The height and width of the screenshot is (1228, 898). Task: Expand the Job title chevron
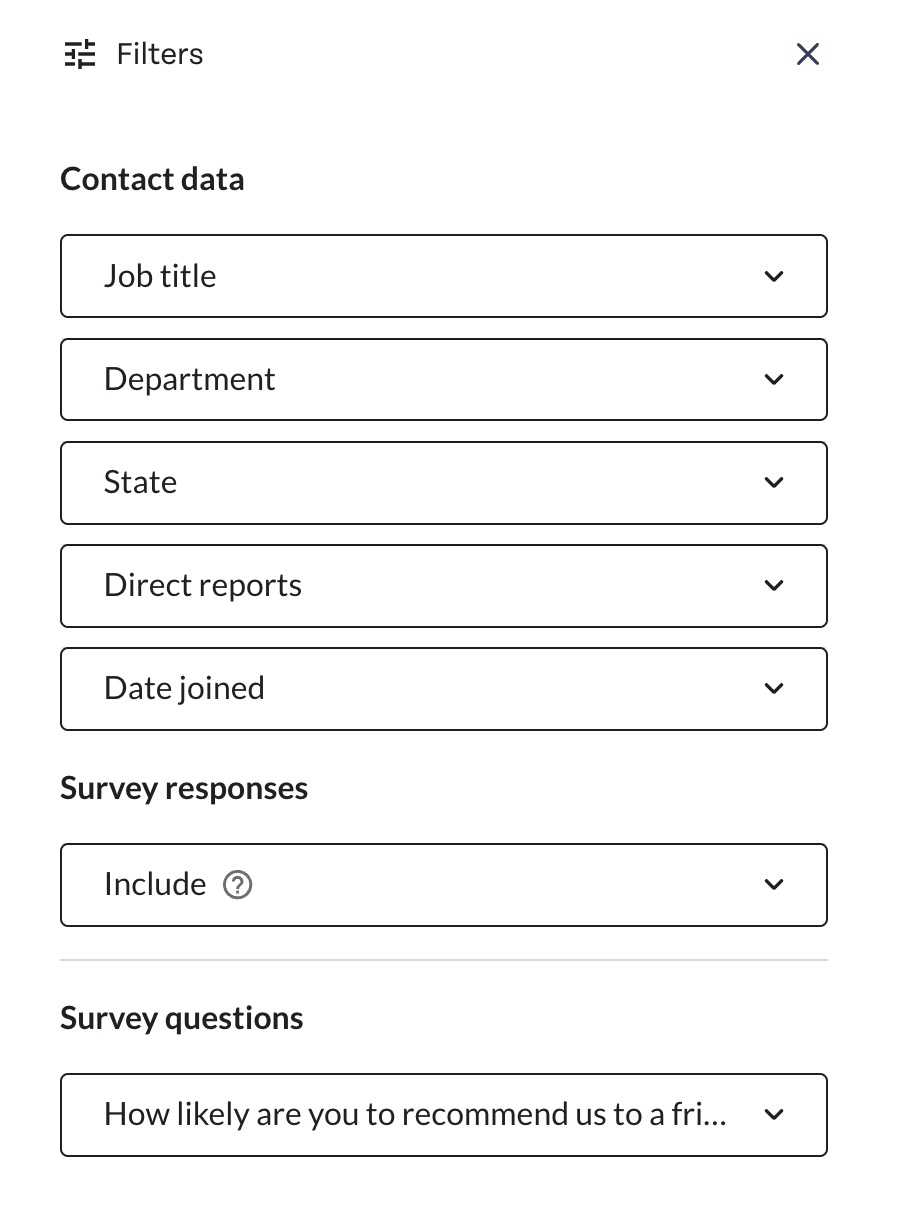coord(774,276)
